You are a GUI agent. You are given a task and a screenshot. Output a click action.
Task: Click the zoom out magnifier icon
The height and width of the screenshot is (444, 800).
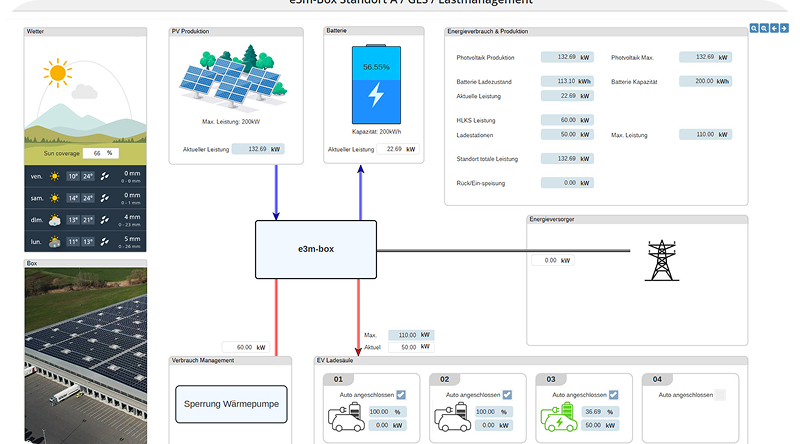(x=764, y=29)
